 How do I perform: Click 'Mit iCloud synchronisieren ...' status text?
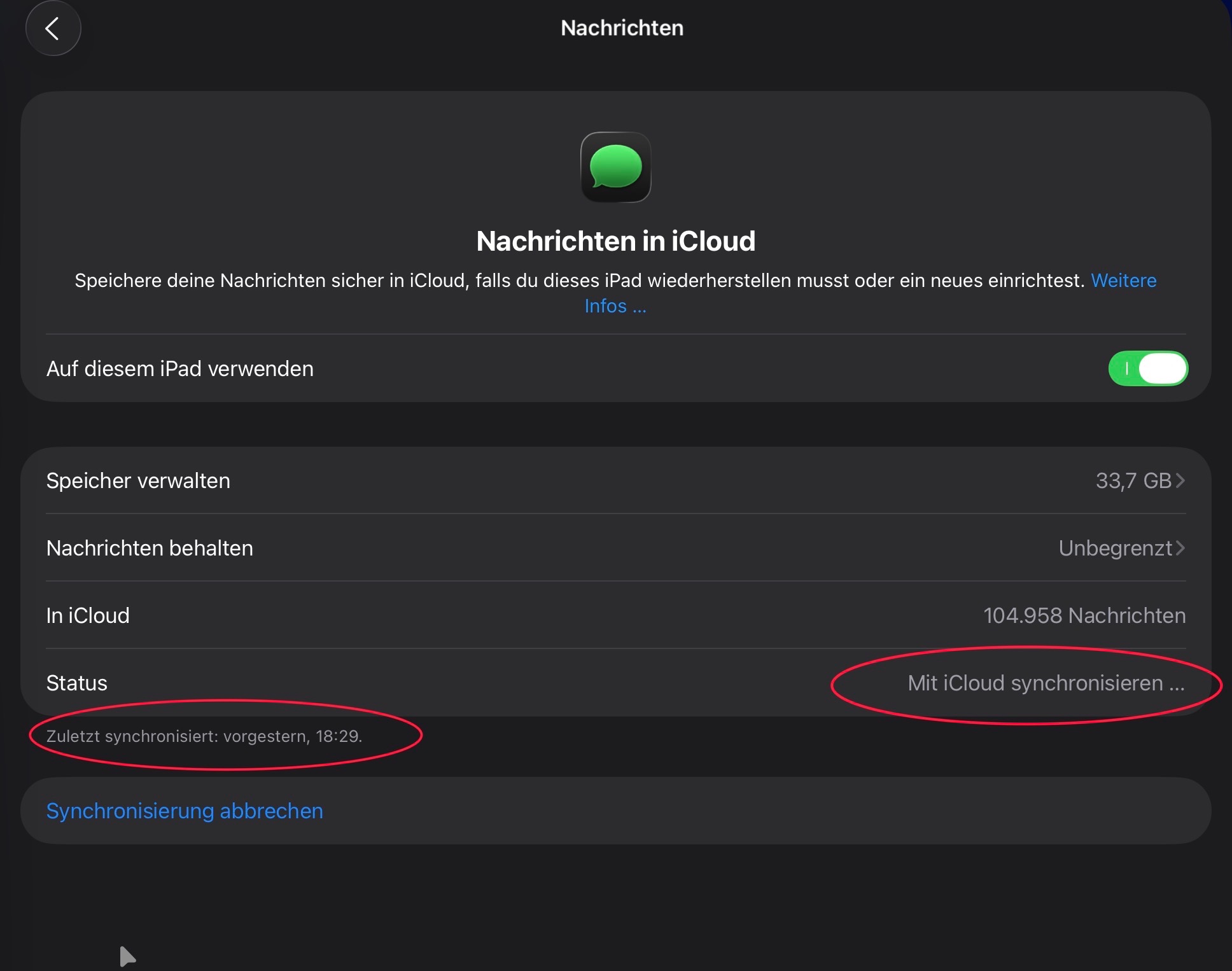tap(1046, 683)
